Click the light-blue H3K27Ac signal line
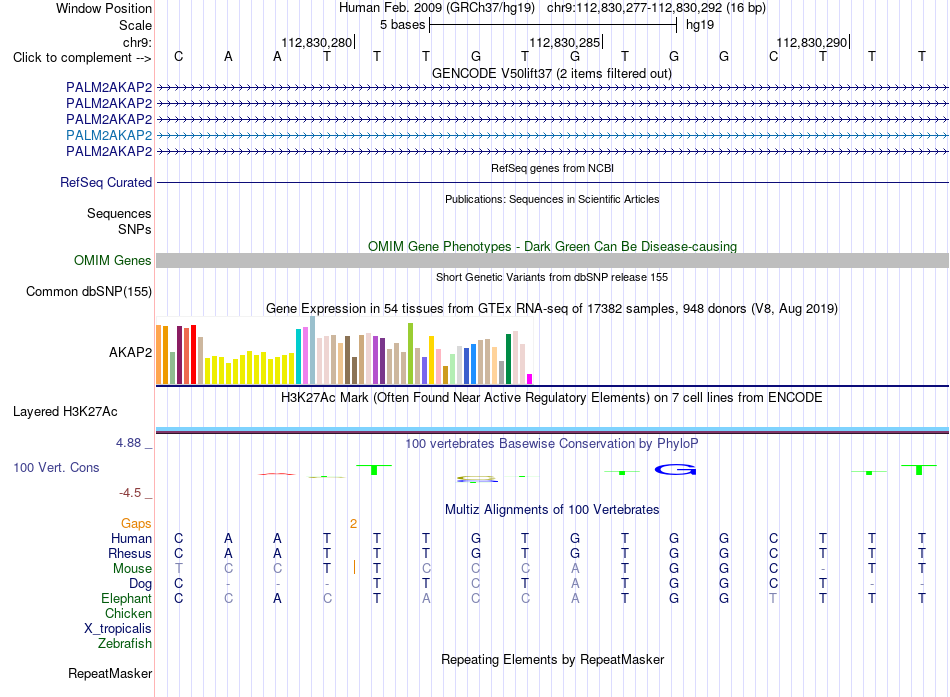Screen dimensions: 950x697 [x=552, y=429]
